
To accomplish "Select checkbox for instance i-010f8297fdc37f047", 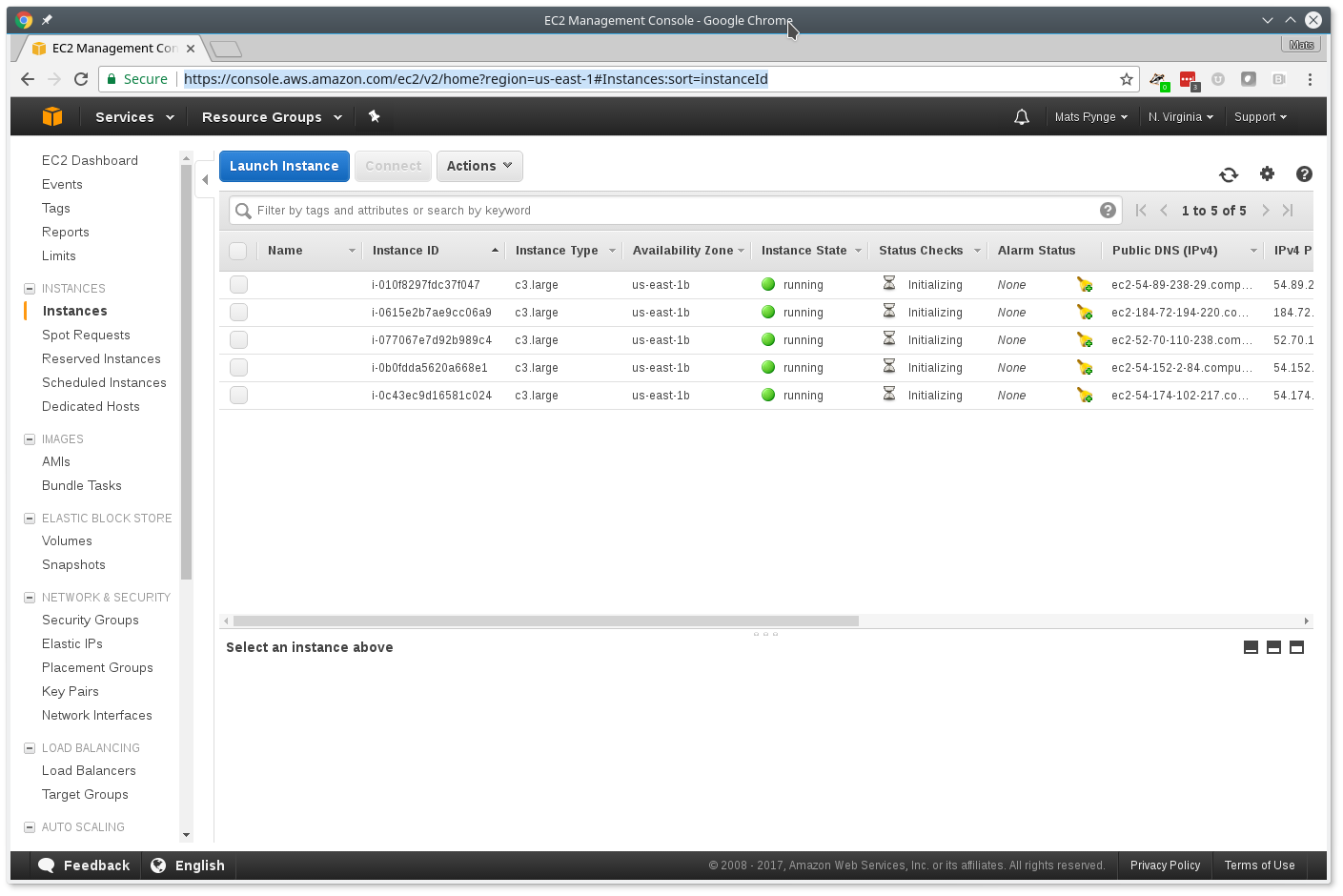I will [238, 285].
